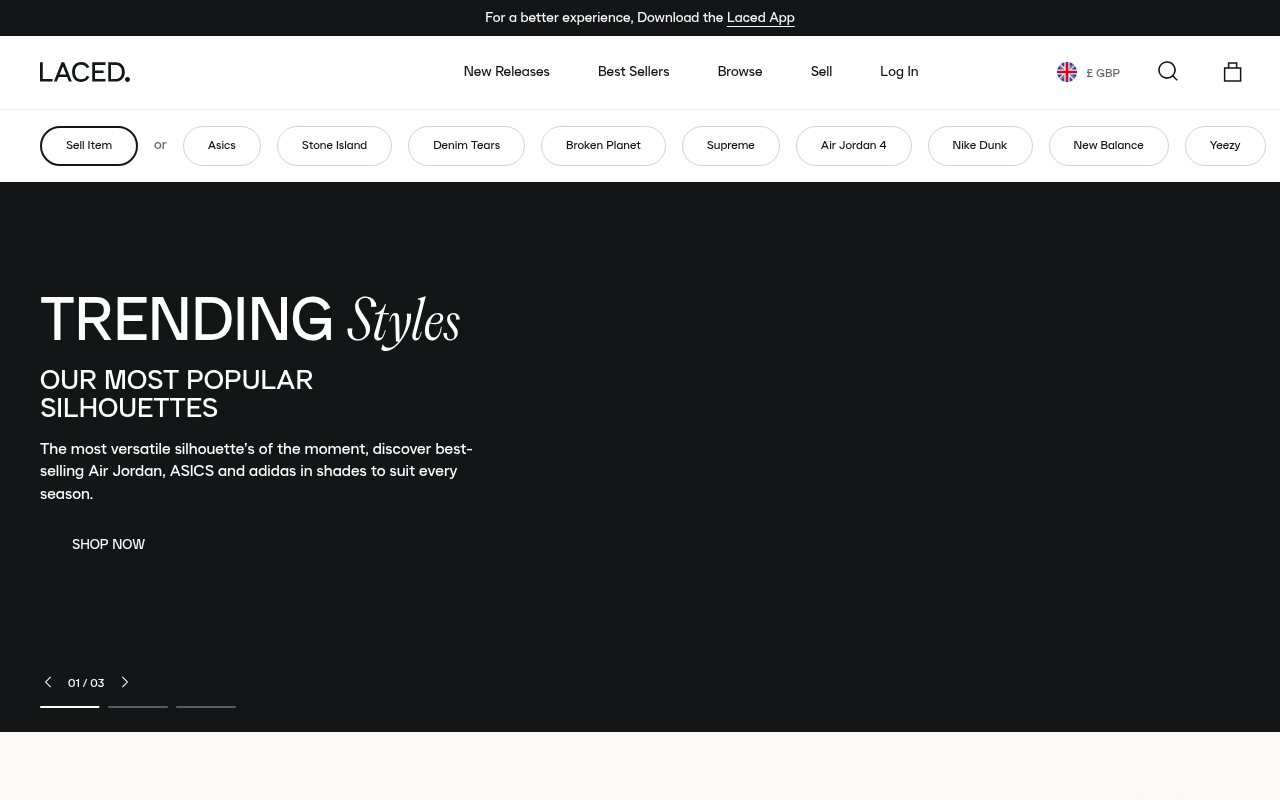Select the Supreme chip
Screen dimensions: 1280x800
(x=731, y=146)
